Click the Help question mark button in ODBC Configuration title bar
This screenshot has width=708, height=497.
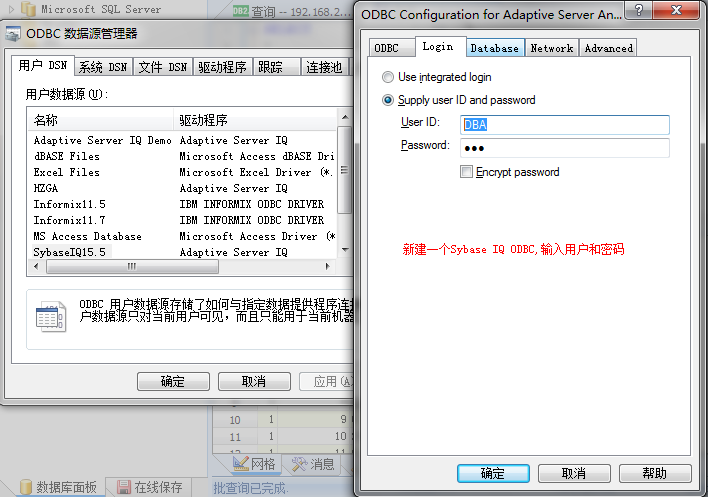[638, 9]
